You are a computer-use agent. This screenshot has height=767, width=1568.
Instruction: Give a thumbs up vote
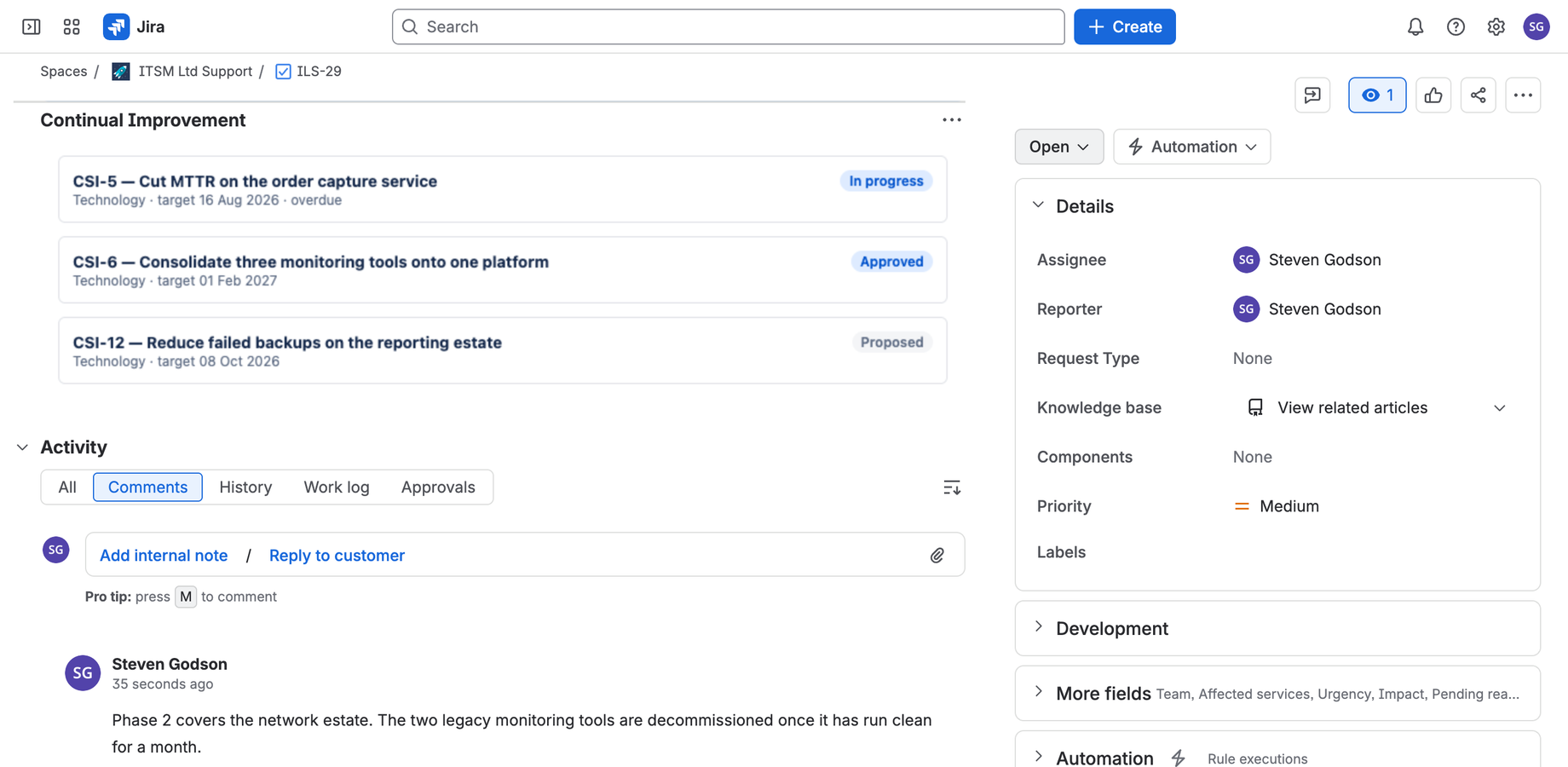(1433, 95)
